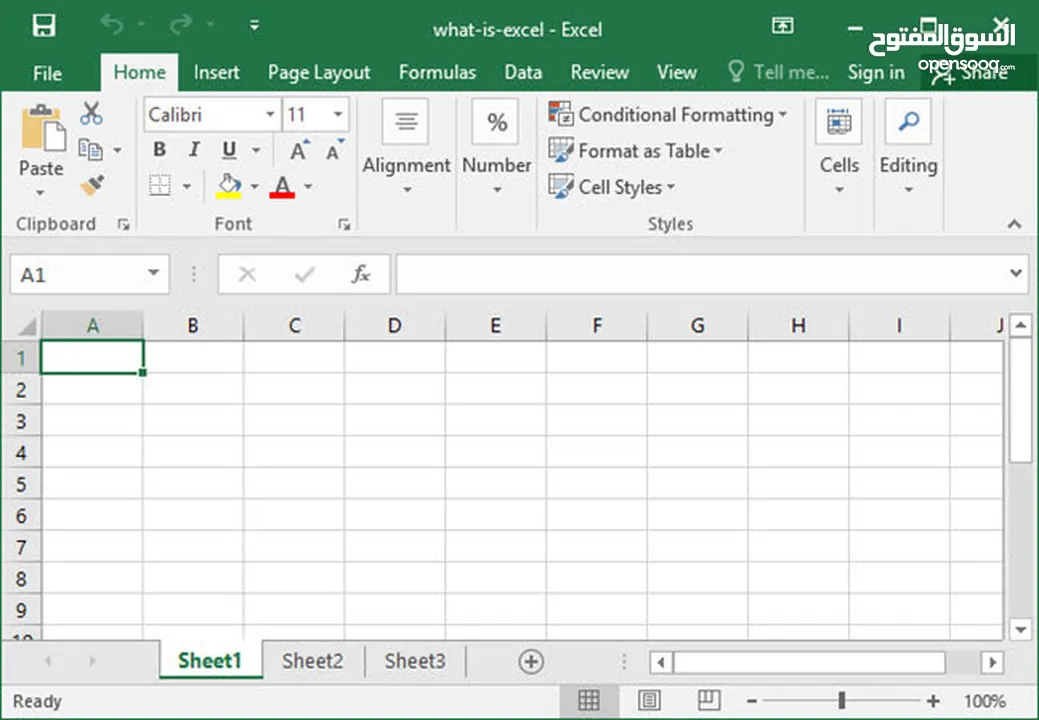The width and height of the screenshot is (1039, 720).
Task: Copy selection with the Copy icon
Action: [91, 150]
